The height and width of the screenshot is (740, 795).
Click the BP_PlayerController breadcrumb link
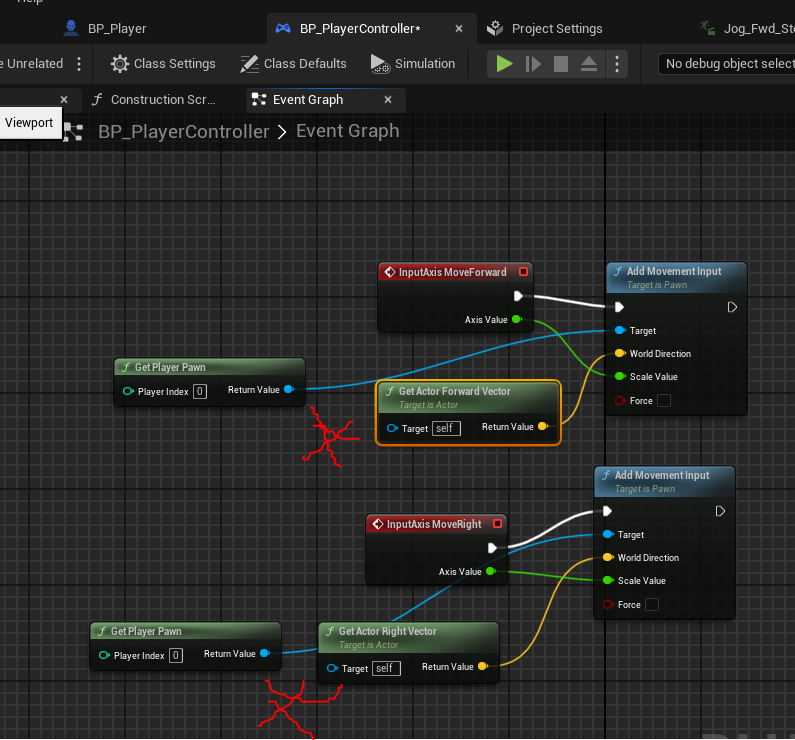tap(184, 132)
